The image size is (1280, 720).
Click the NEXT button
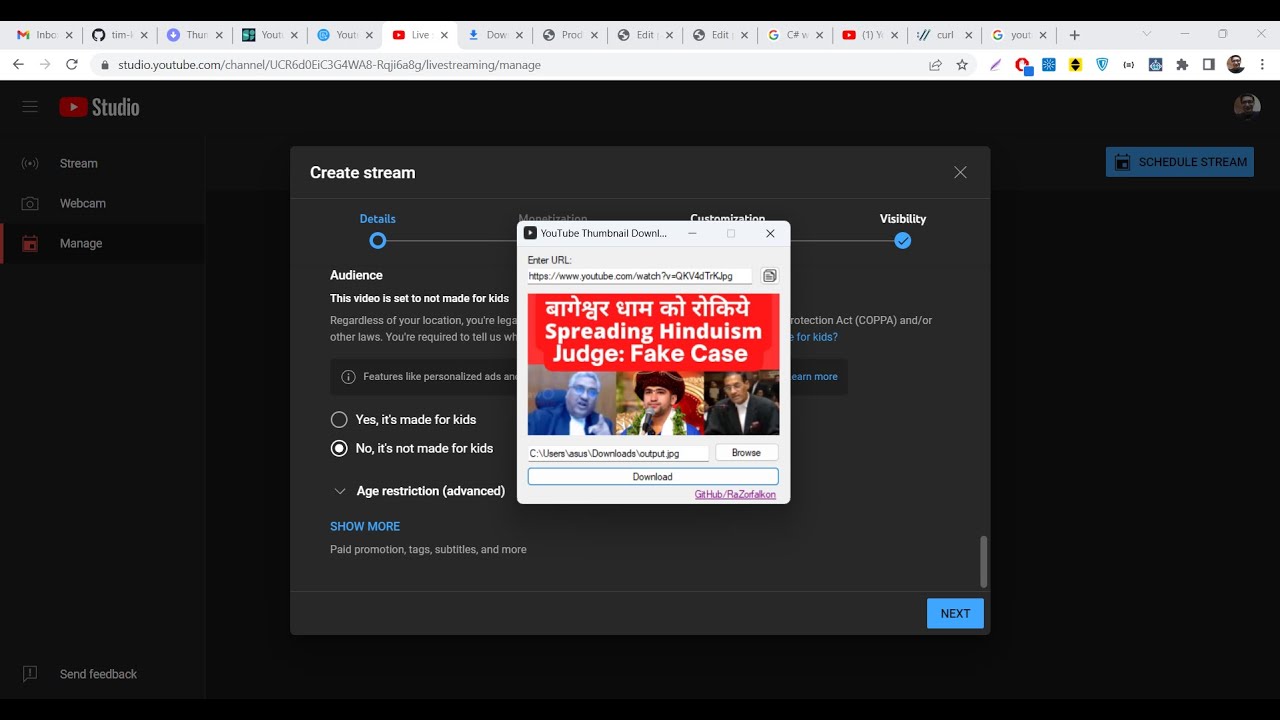point(954,613)
